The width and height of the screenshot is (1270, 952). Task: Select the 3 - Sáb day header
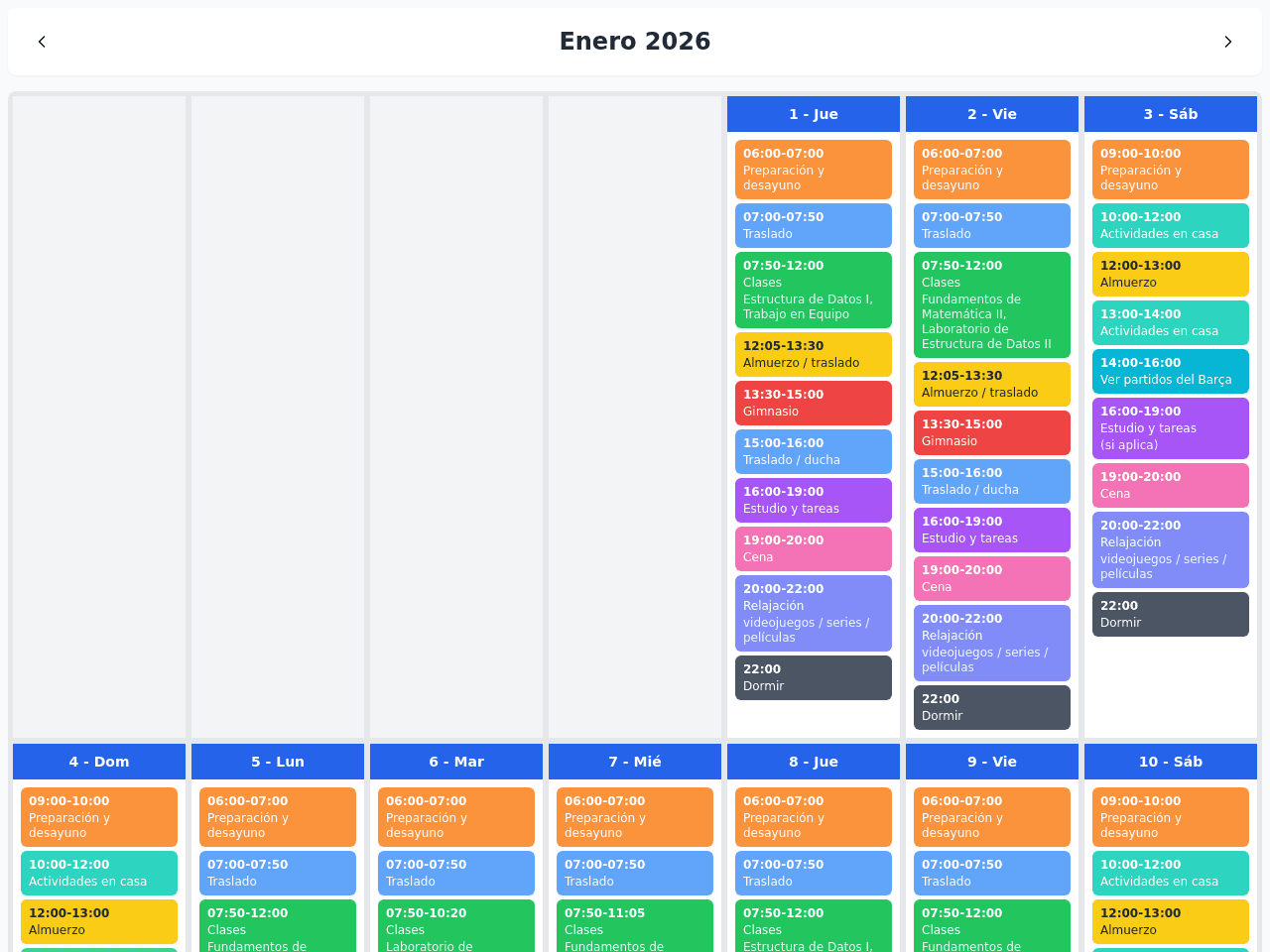1171,114
